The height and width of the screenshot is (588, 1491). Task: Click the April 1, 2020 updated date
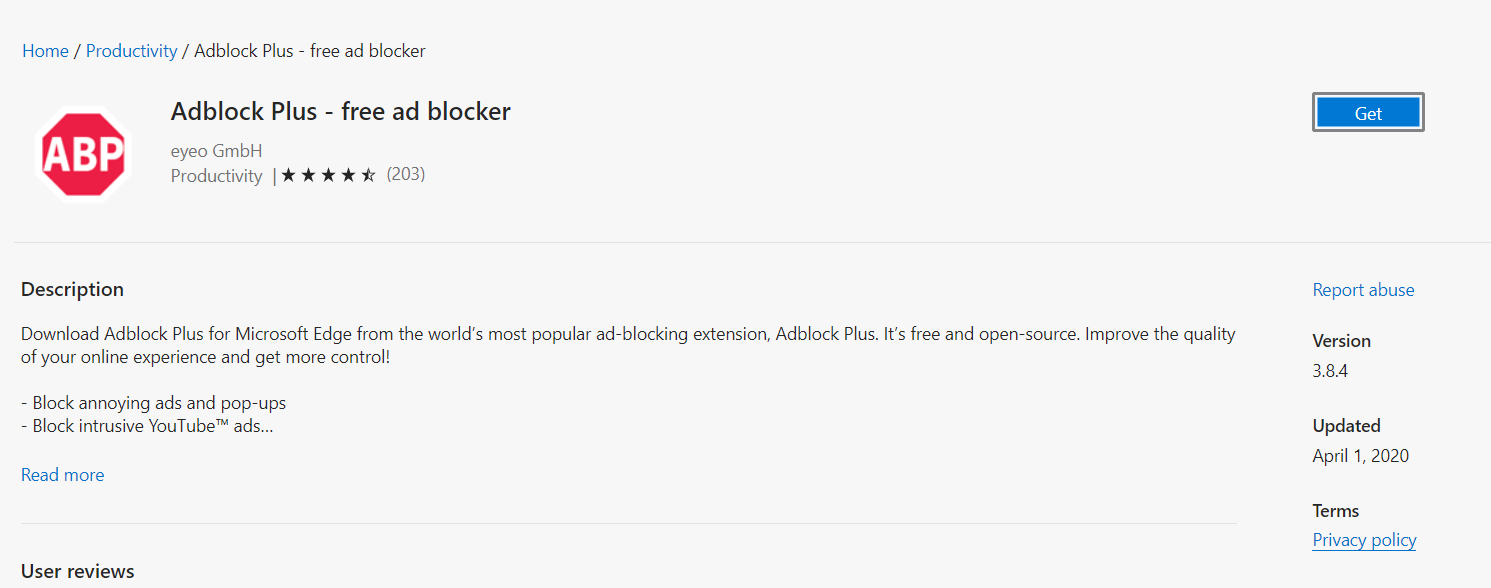point(1360,456)
